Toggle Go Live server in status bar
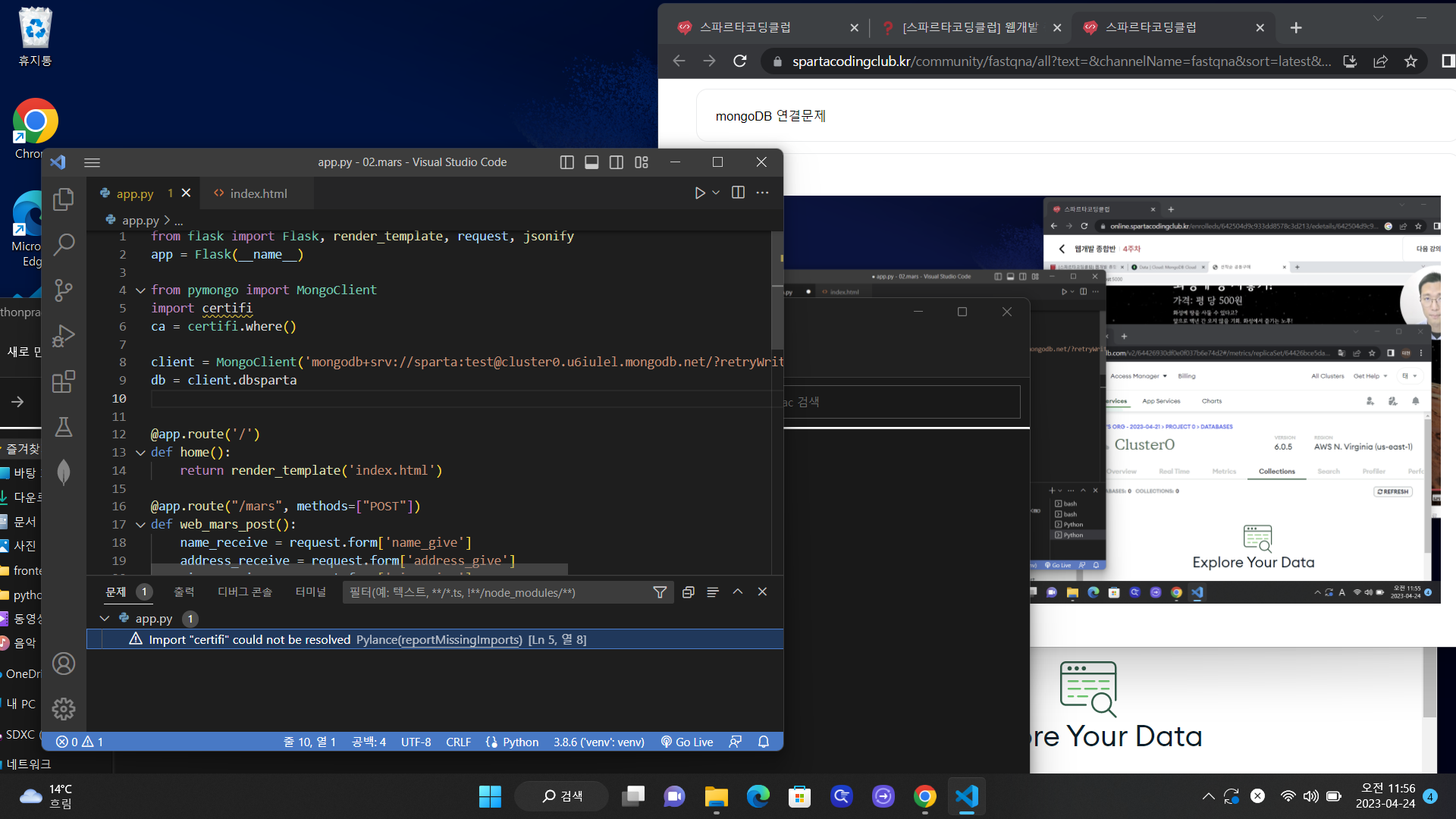This screenshot has height=819, width=1456. (x=687, y=742)
